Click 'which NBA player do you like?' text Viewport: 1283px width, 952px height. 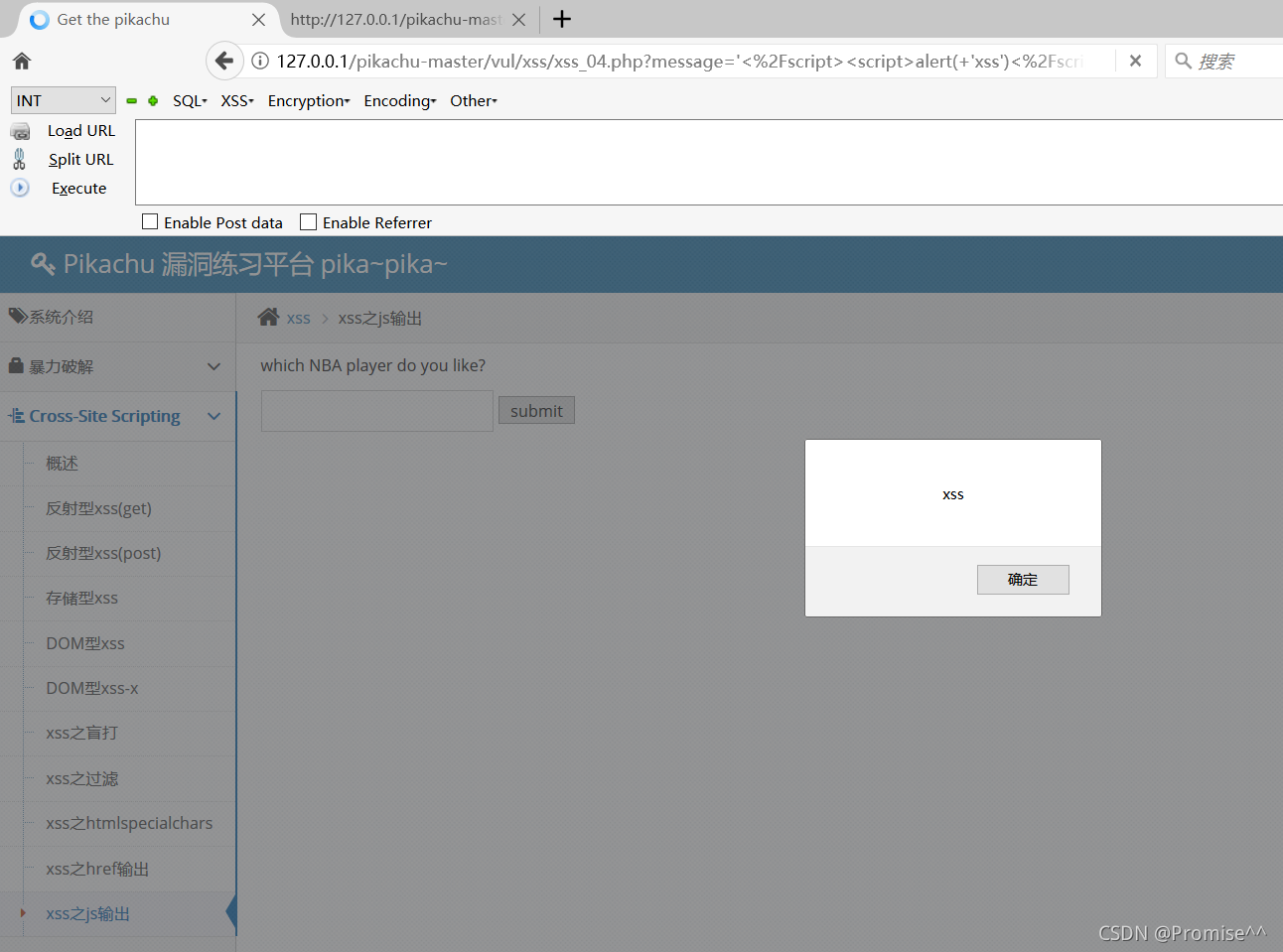click(373, 365)
